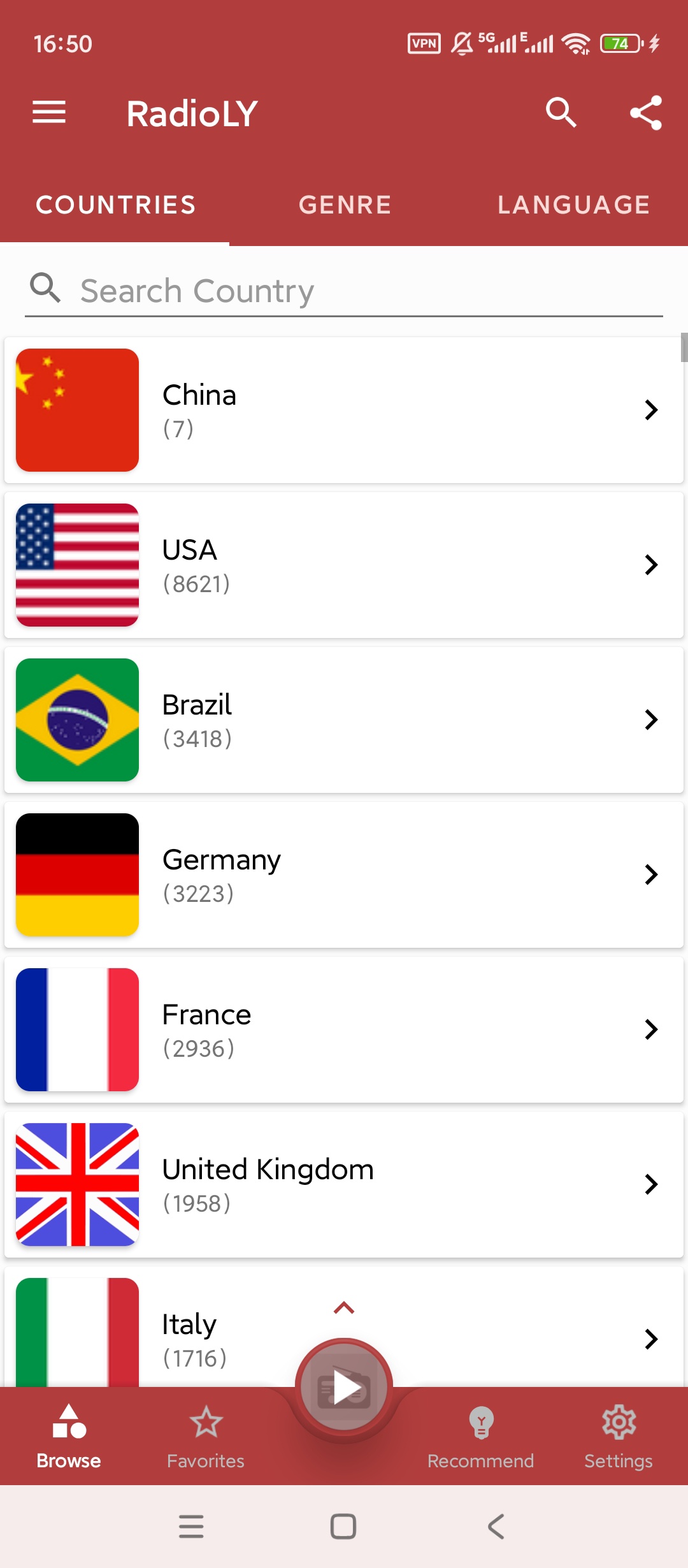
Task: Expand USA entry using right arrow
Action: (x=650, y=565)
